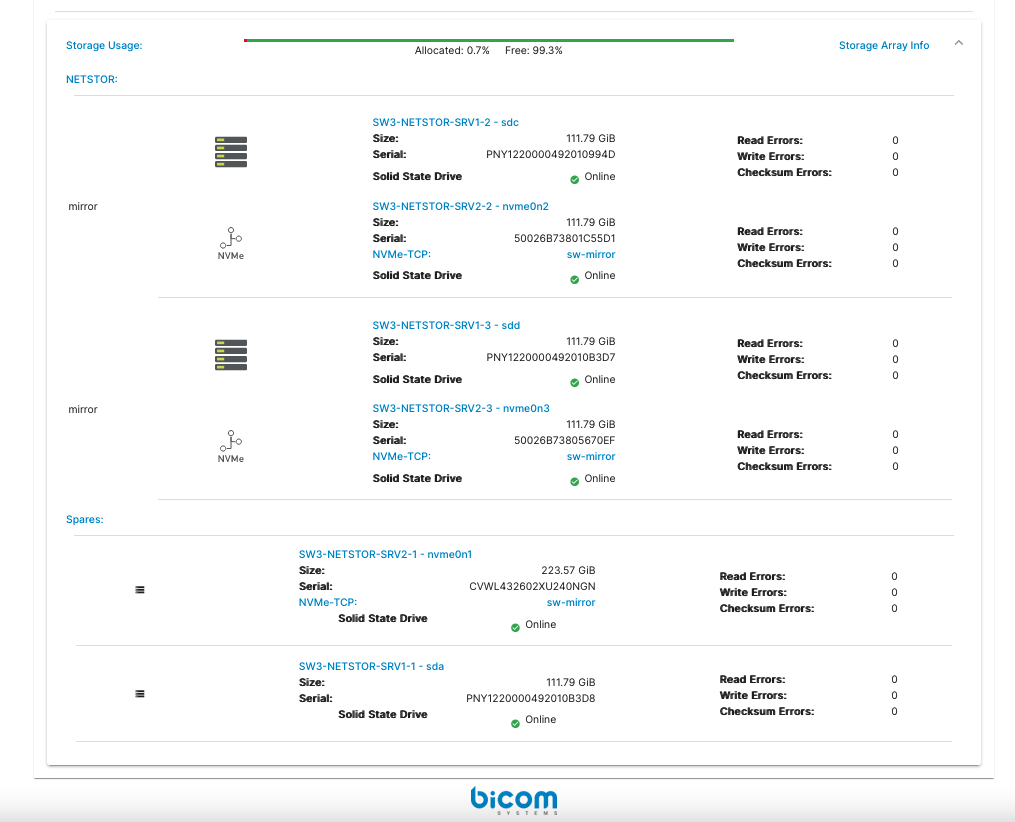Click the small disk icon for spare nvme0n1

[140, 590]
